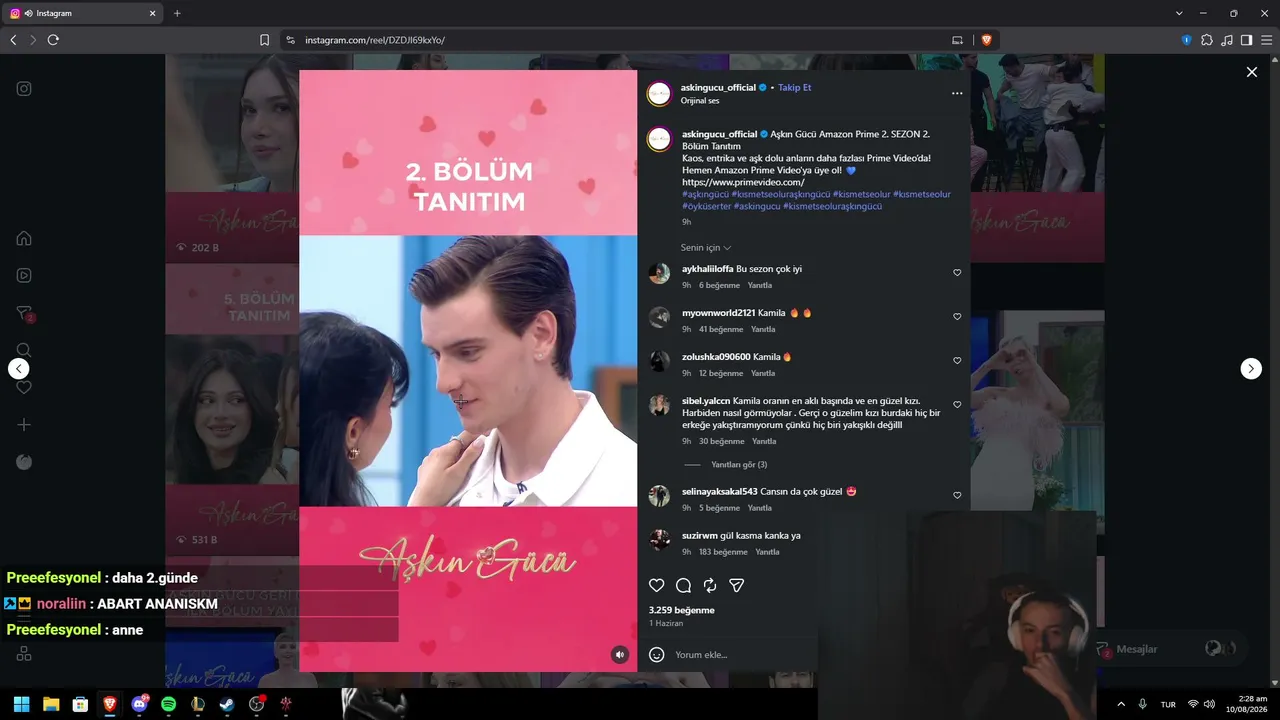
Task: Open the primevideo.com link in caption
Action: [743, 182]
